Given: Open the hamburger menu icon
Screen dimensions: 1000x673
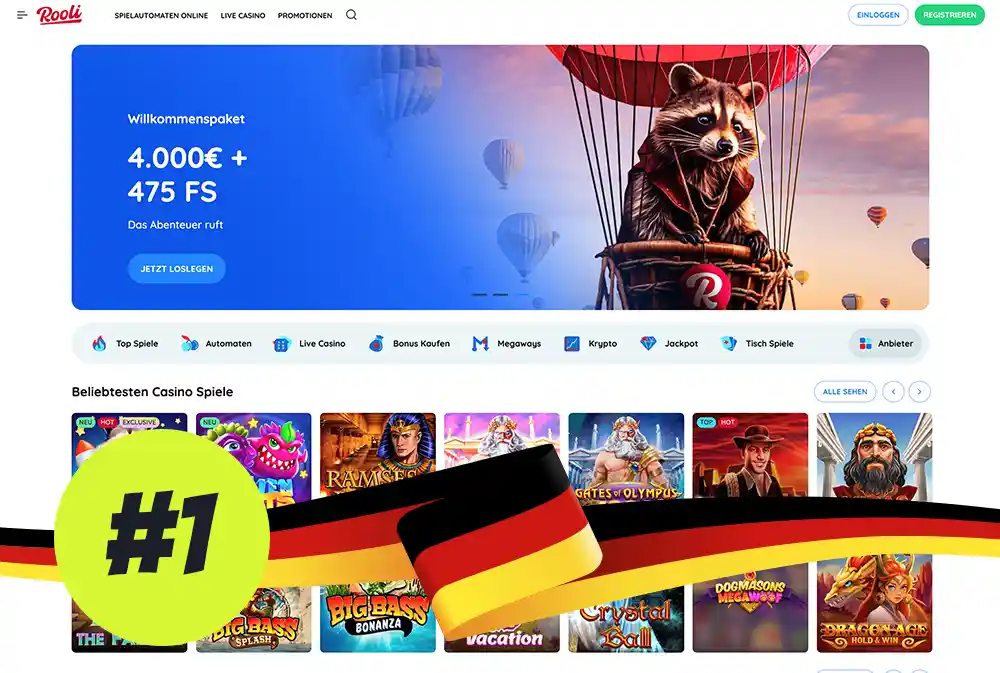Looking at the screenshot, I should 22,15.
